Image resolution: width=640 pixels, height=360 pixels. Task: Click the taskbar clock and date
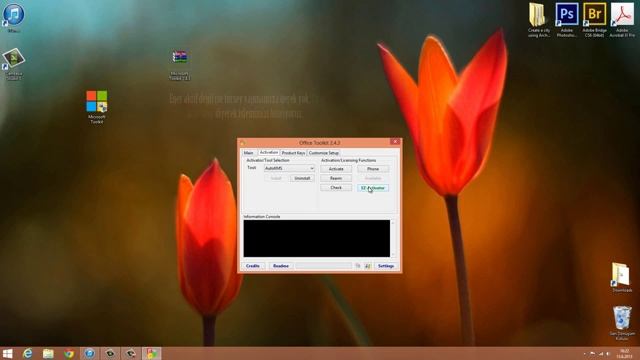click(624, 354)
